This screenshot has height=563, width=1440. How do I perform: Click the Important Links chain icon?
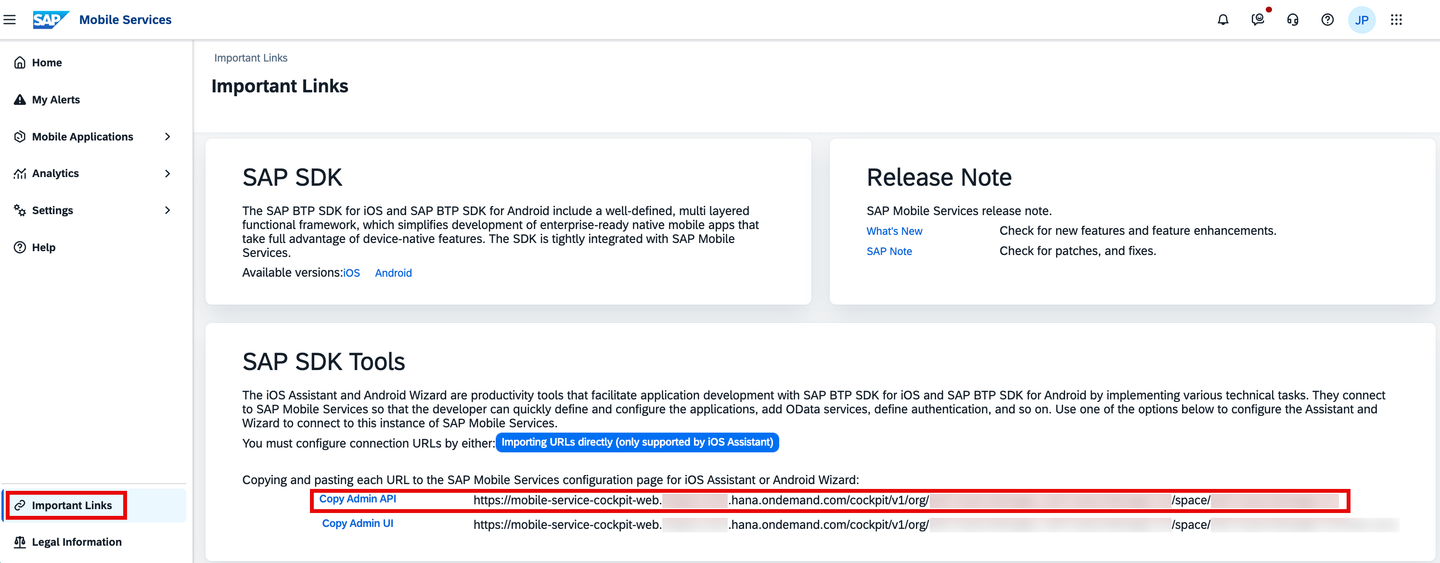tap(20, 505)
